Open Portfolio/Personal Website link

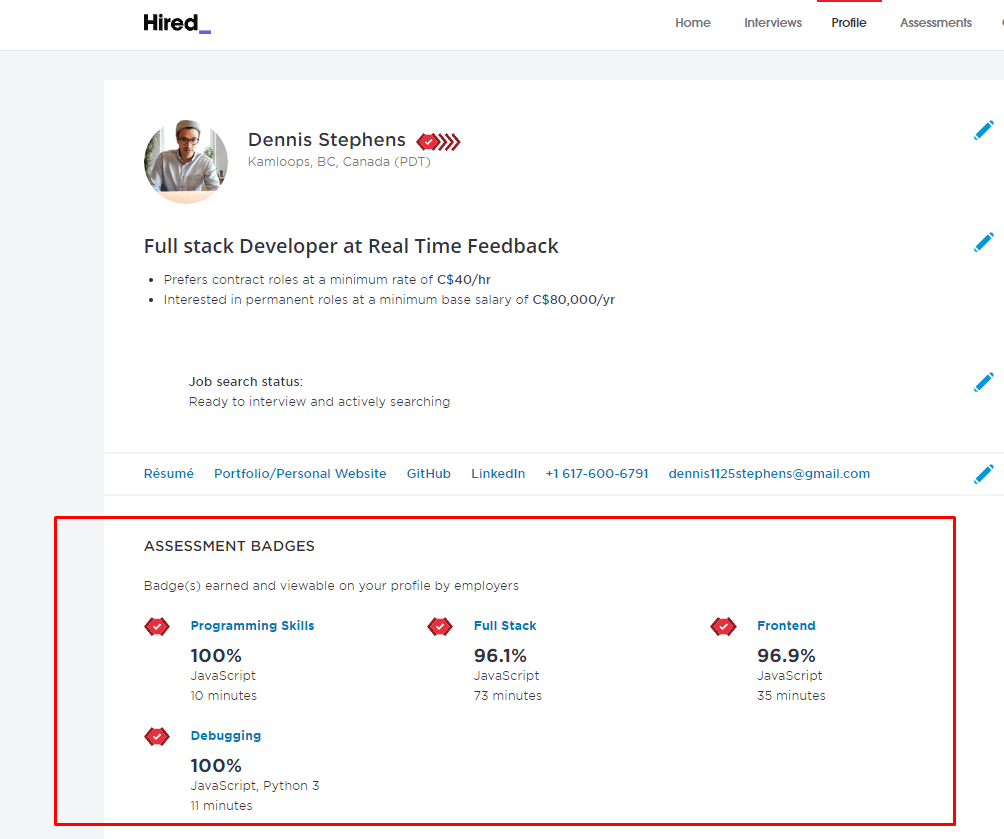tap(300, 474)
